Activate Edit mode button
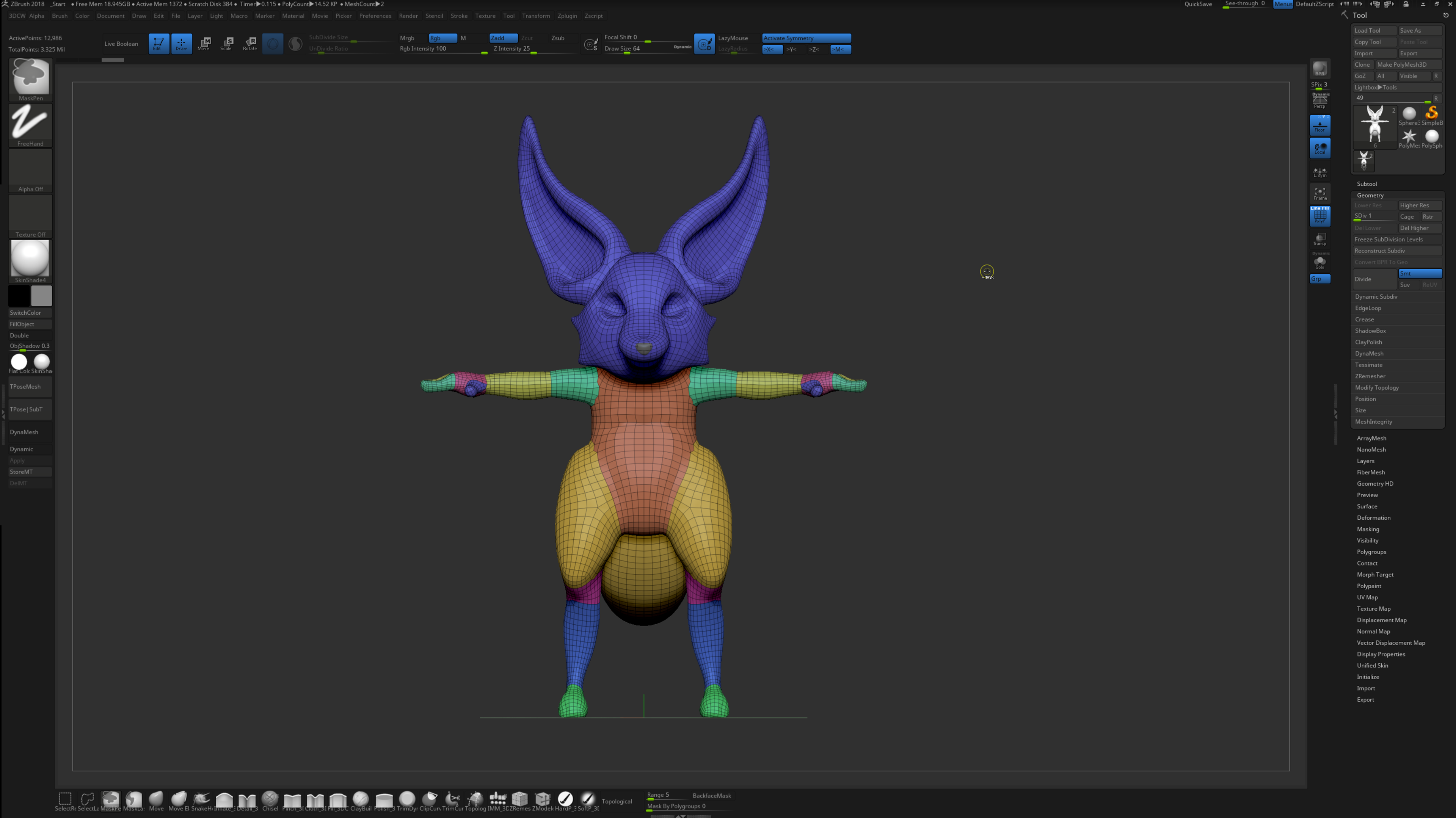Screen dimensions: 1456x818 click(158, 44)
